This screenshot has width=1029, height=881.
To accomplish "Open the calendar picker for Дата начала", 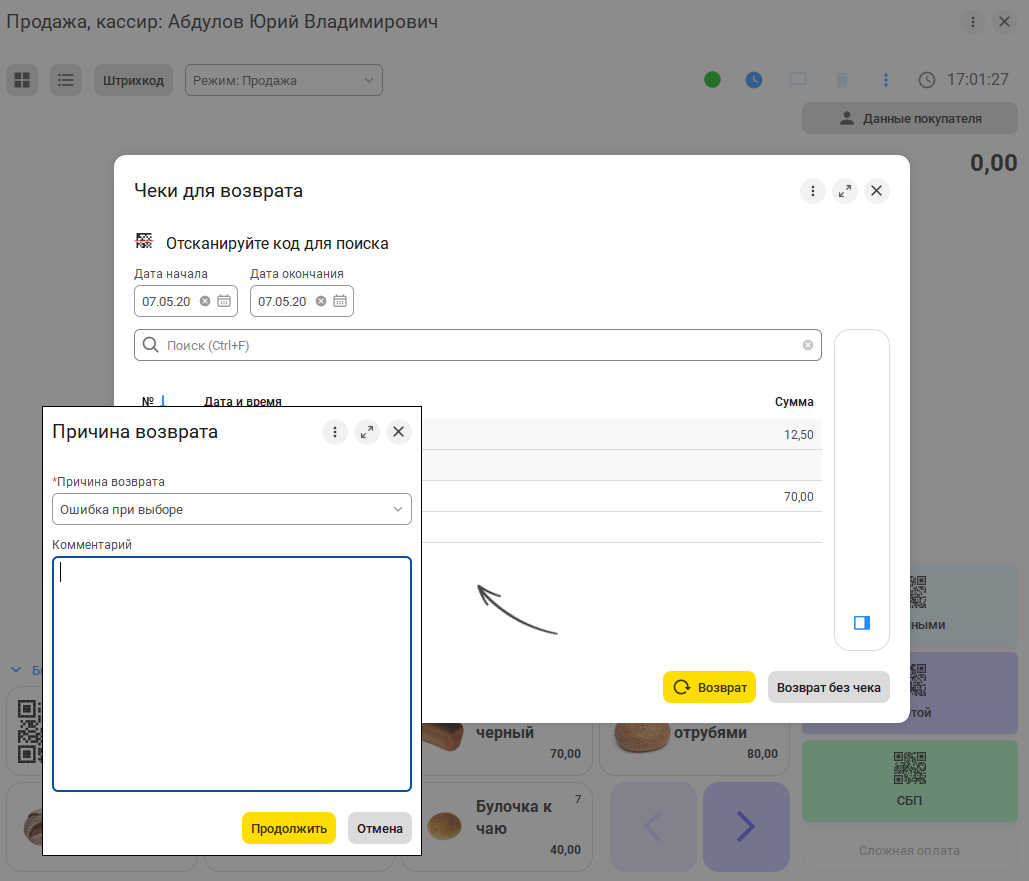I will point(224,301).
